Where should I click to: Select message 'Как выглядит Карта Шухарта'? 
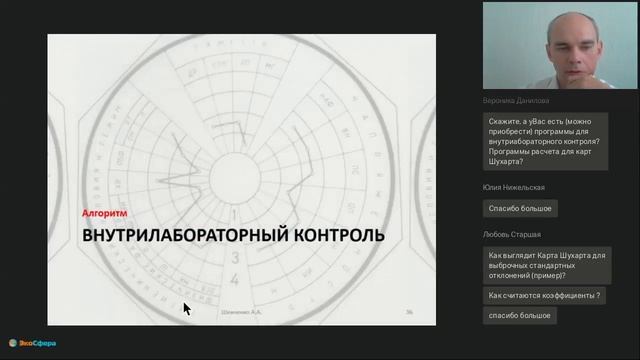click(547, 265)
